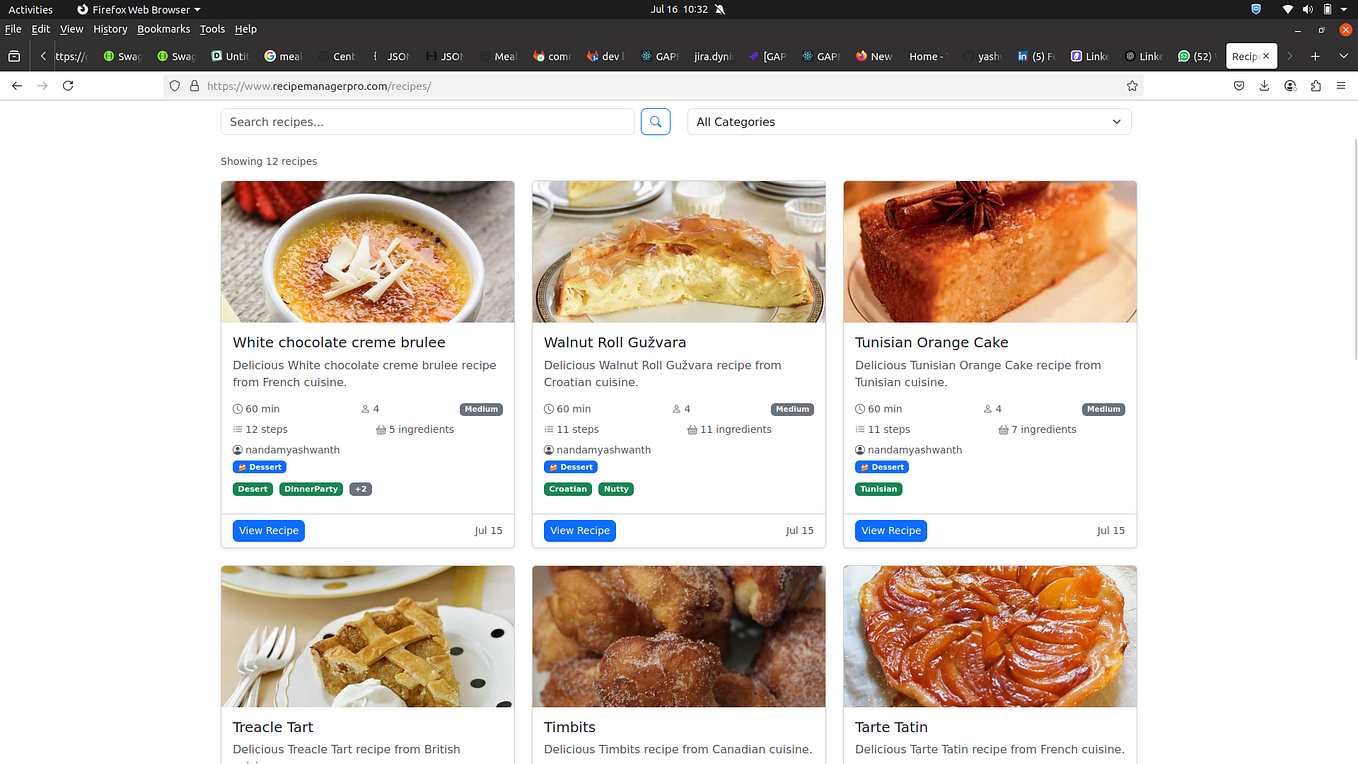The width and height of the screenshot is (1358, 764).
Task: View Recipe for White chocolate creme brulee
Action: (x=268, y=531)
